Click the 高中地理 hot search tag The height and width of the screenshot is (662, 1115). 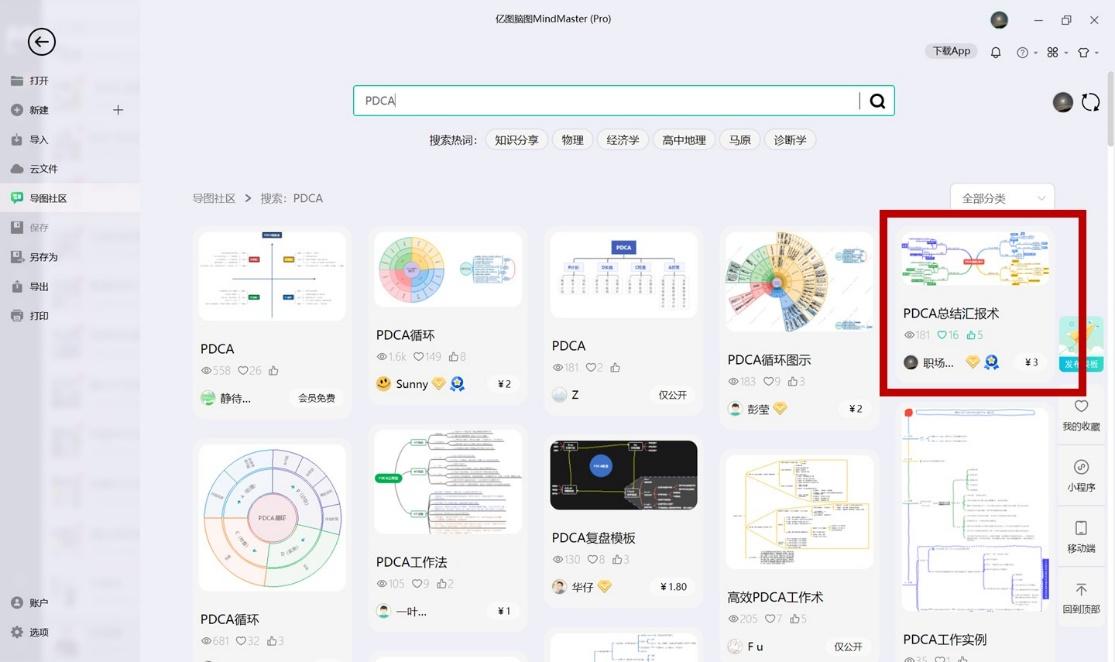[684, 140]
